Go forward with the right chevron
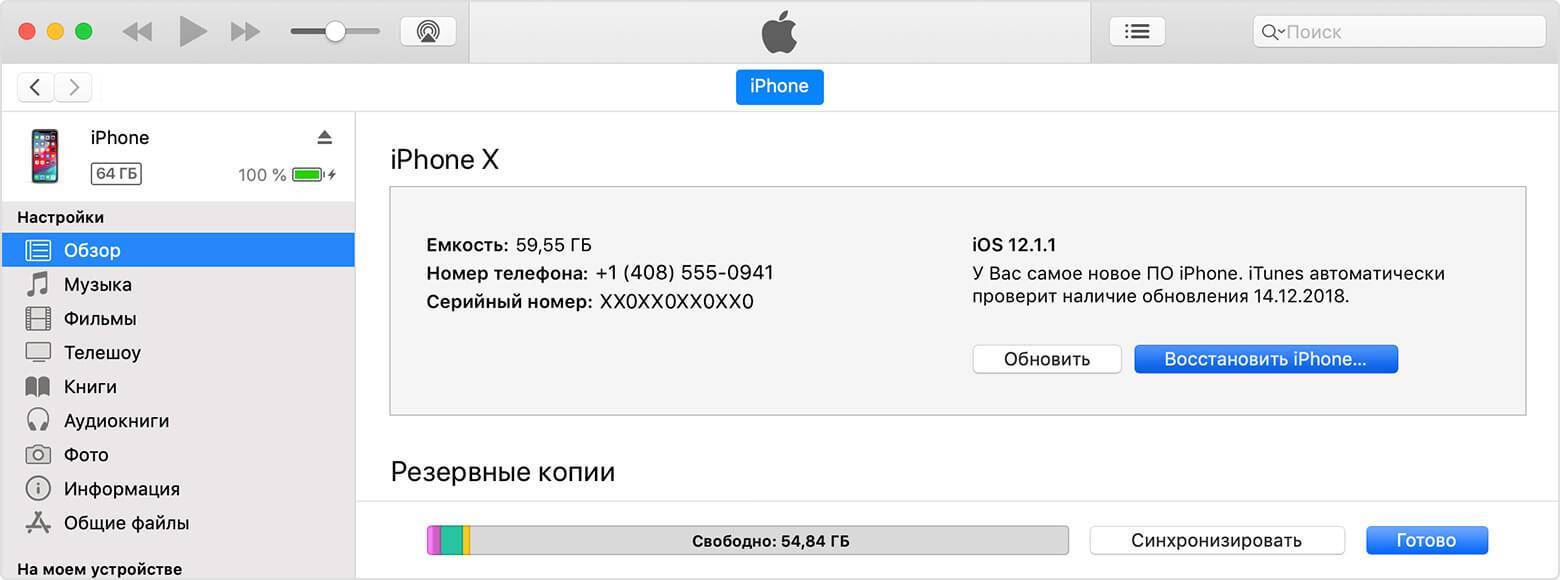 coord(73,87)
